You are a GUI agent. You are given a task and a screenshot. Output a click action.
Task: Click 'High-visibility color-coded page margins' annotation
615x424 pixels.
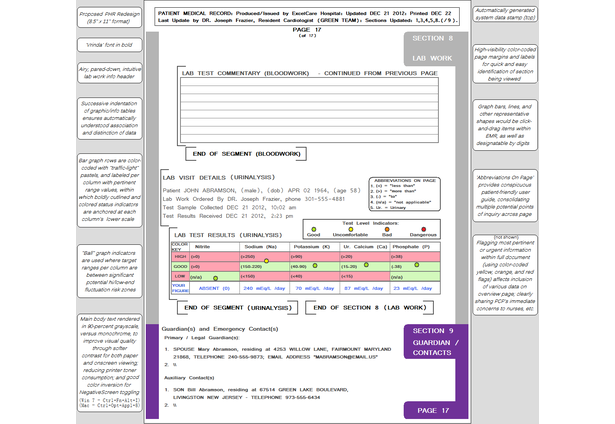505,64
